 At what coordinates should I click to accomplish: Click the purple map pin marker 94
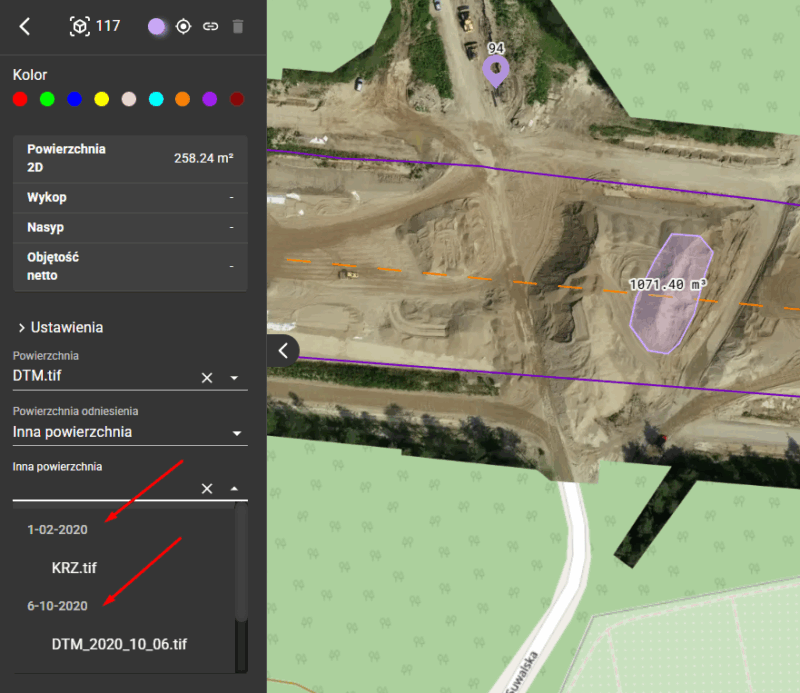[x=495, y=70]
